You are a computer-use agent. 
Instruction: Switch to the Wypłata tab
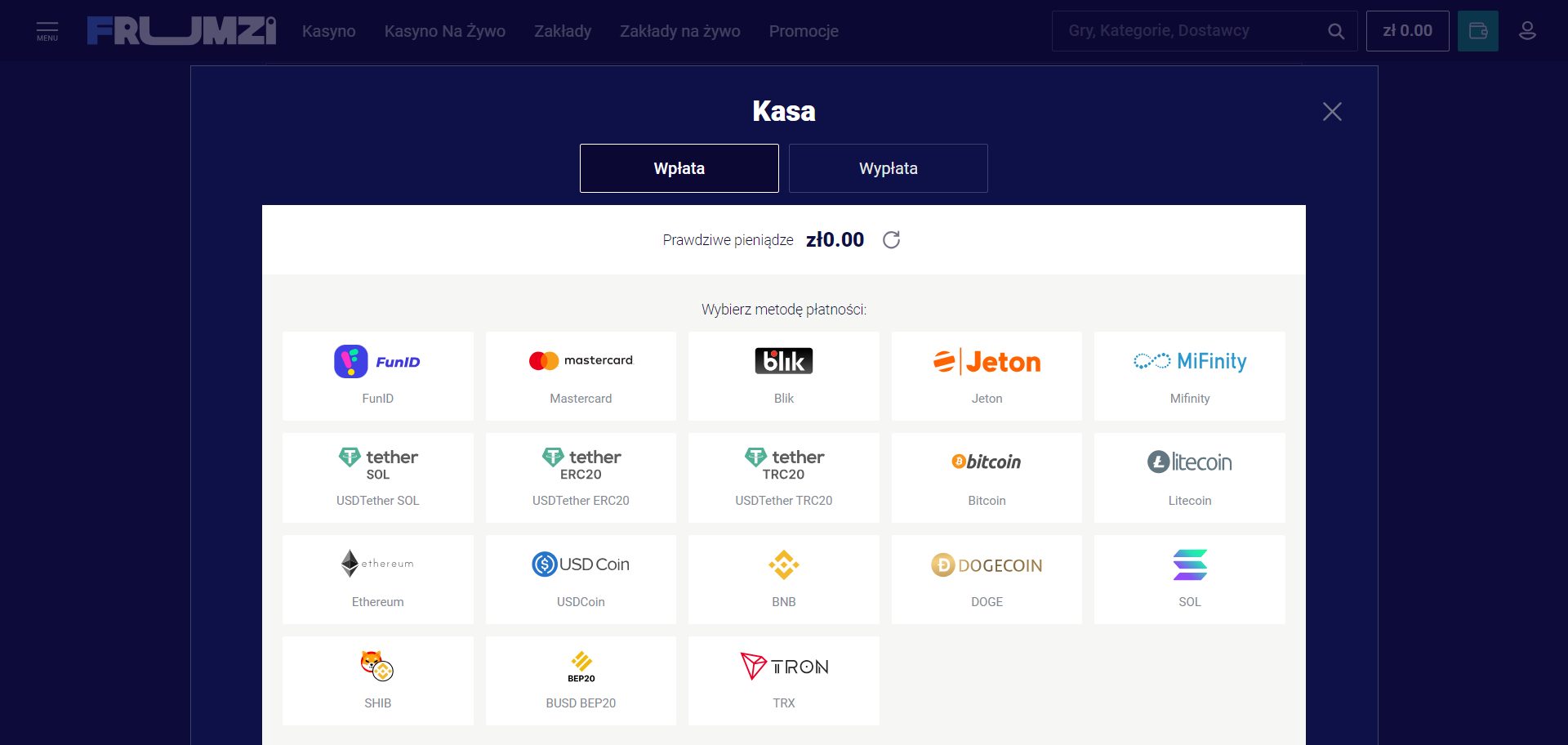(x=888, y=168)
